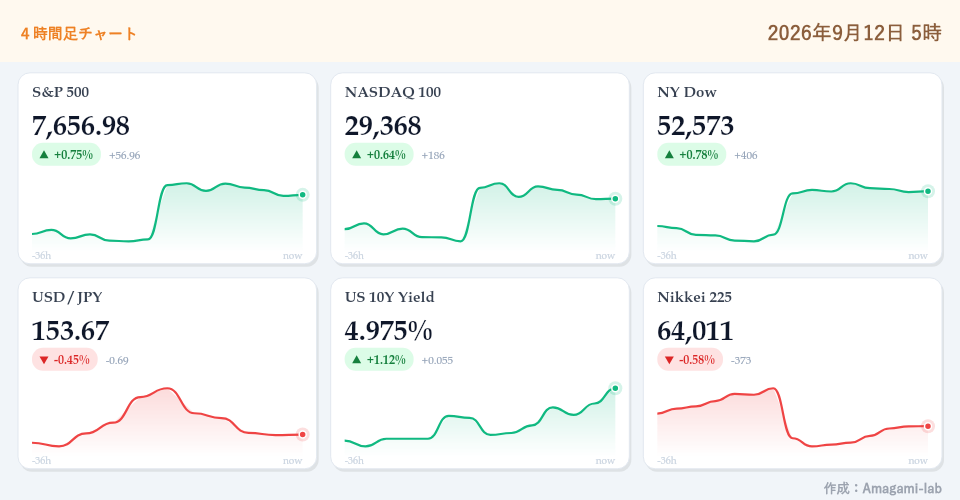This screenshot has height=500, width=960.
Task: Click the US 10Y Yield card title
Action: tap(389, 297)
